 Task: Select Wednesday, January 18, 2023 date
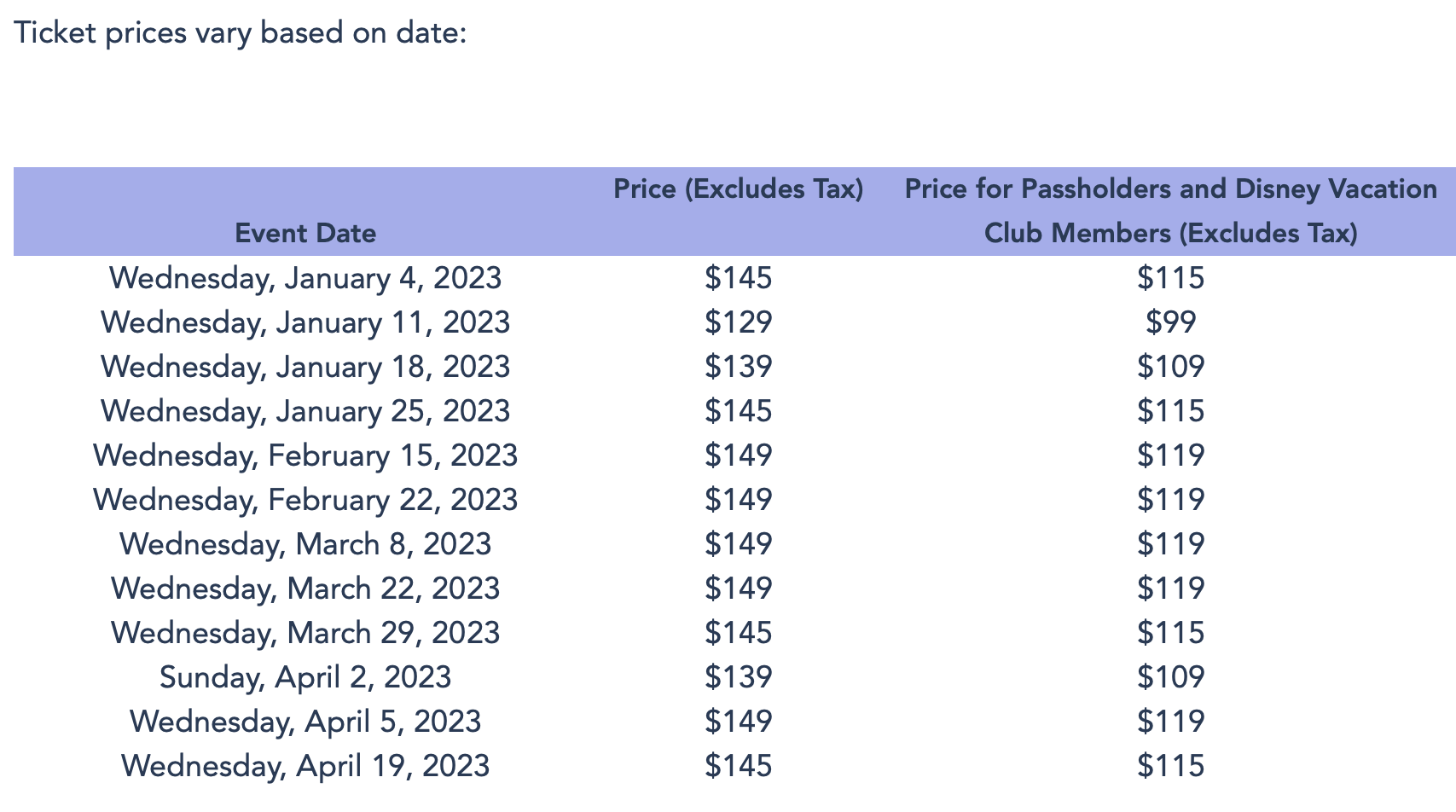305,367
